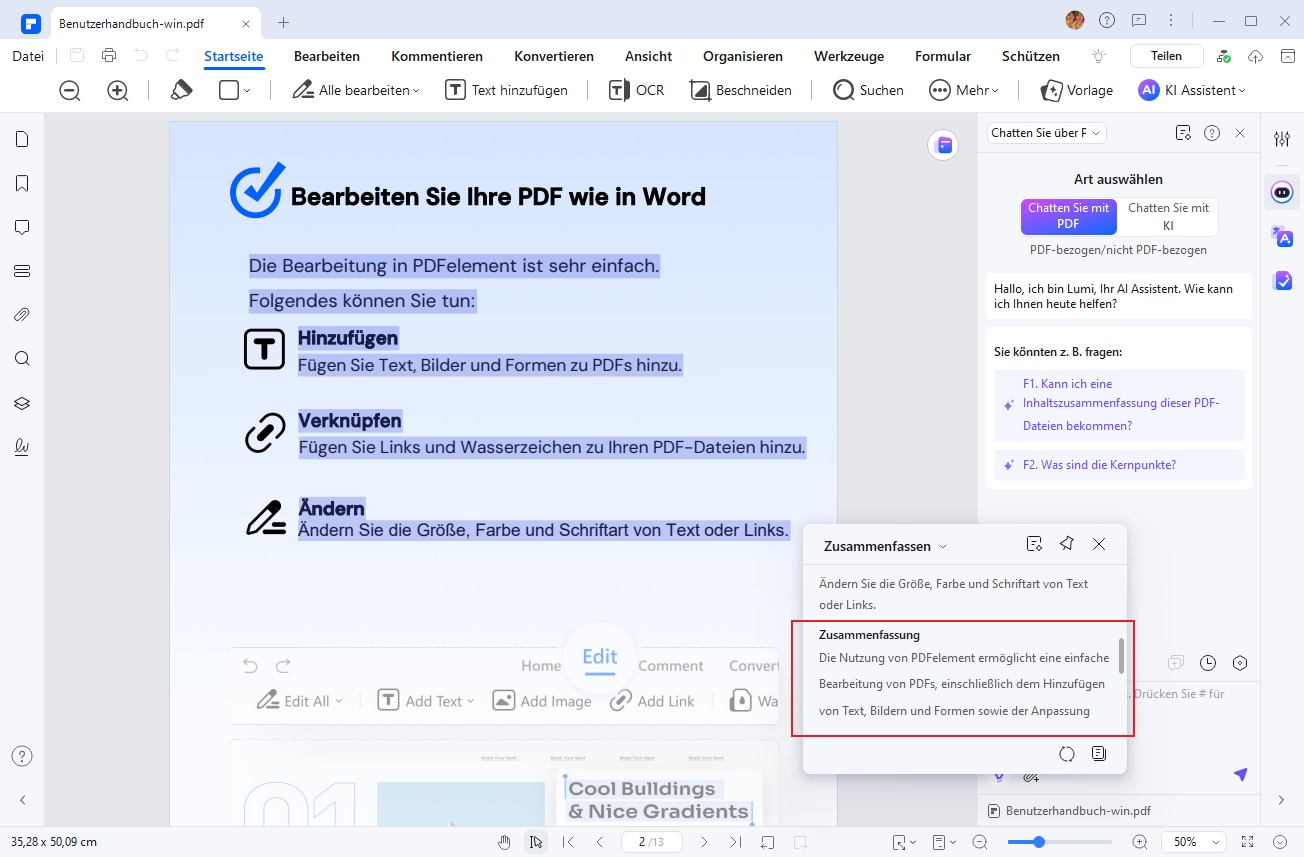Open the properties sliders icon in right sidebar
1304x857 pixels.
pos(1282,139)
